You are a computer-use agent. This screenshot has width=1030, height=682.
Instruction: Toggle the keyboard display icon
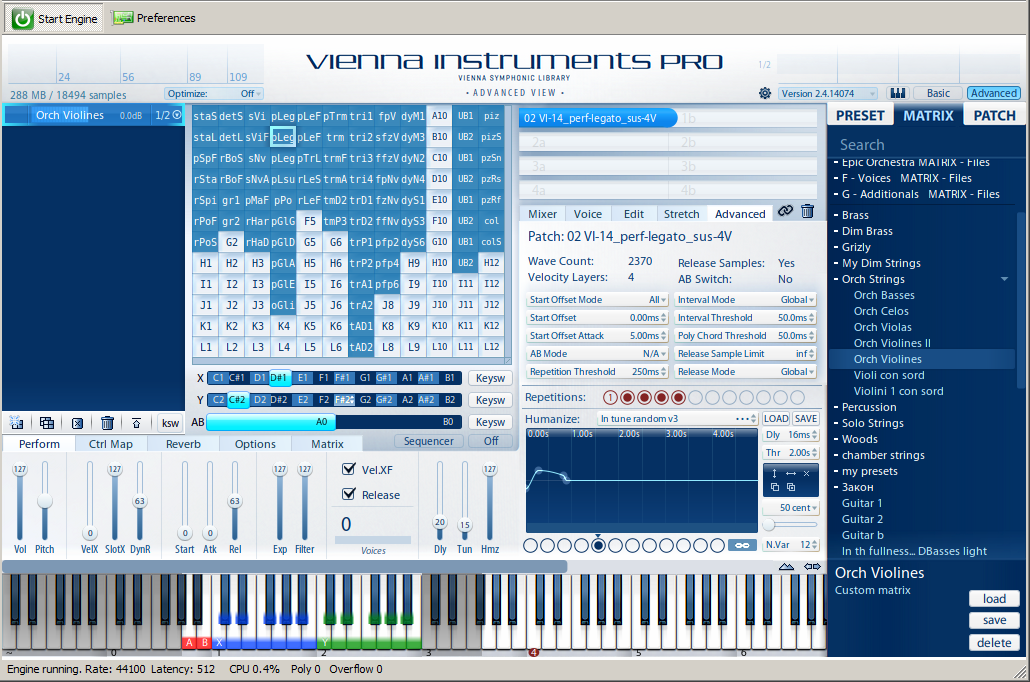[898, 93]
